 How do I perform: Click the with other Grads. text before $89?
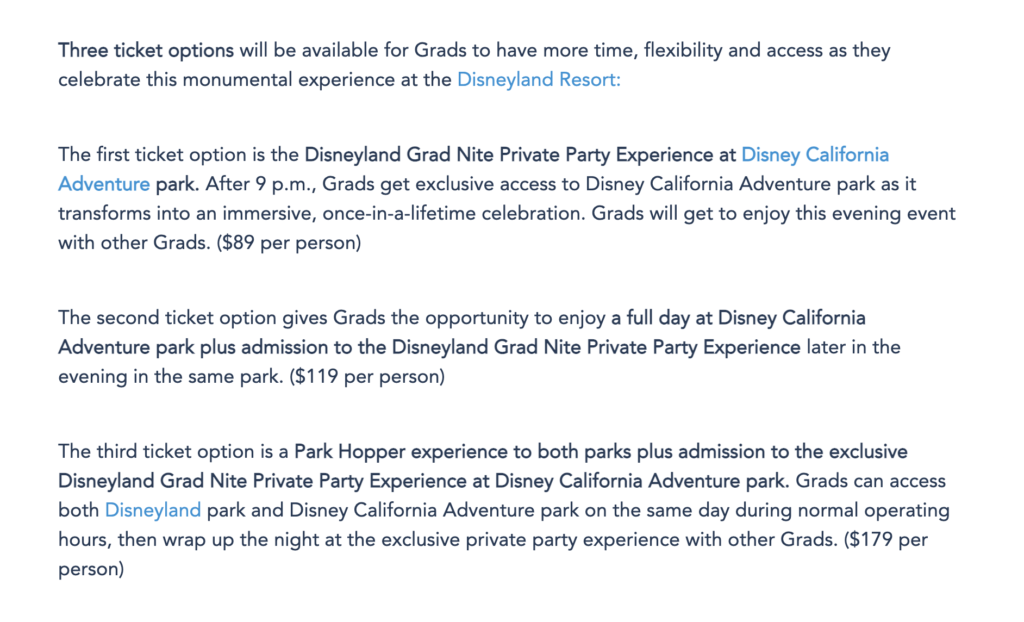click(x=135, y=243)
